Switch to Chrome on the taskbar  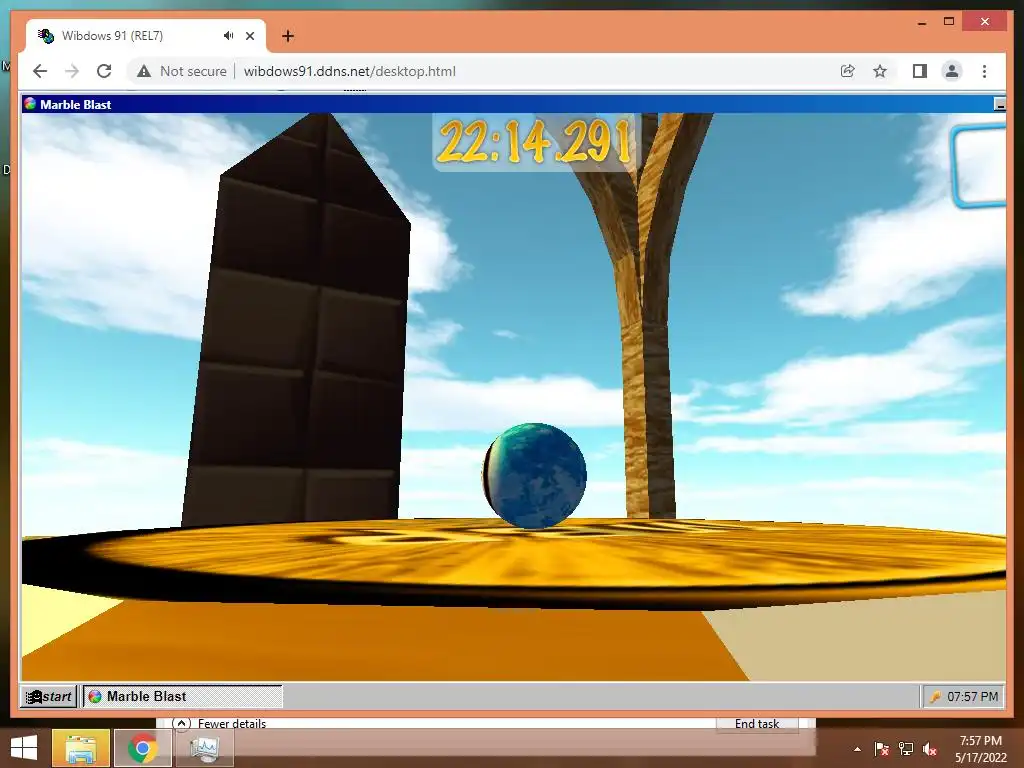click(x=143, y=748)
